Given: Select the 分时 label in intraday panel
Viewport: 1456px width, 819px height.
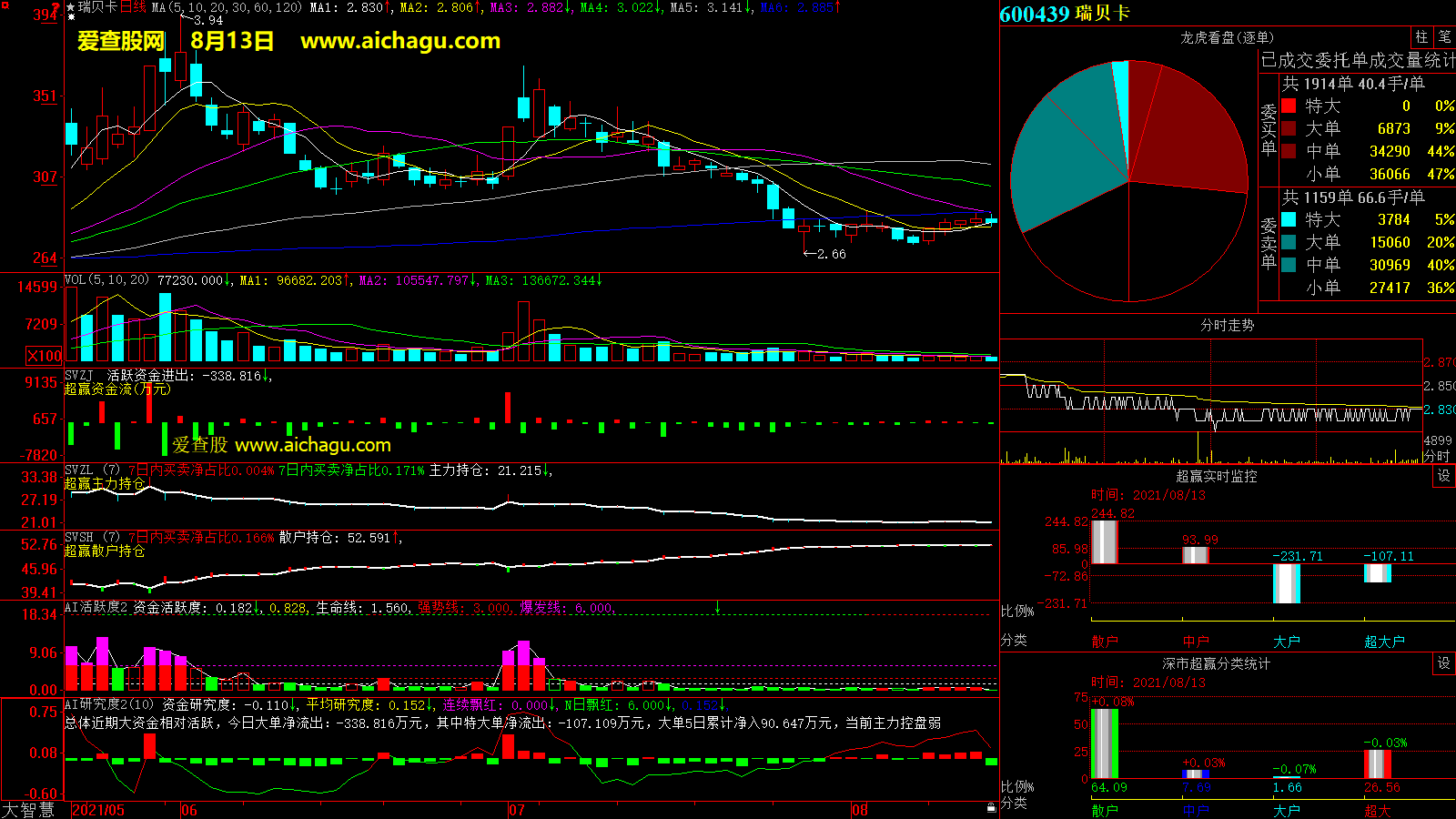Looking at the screenshot, I should (x=1437, y=455).
